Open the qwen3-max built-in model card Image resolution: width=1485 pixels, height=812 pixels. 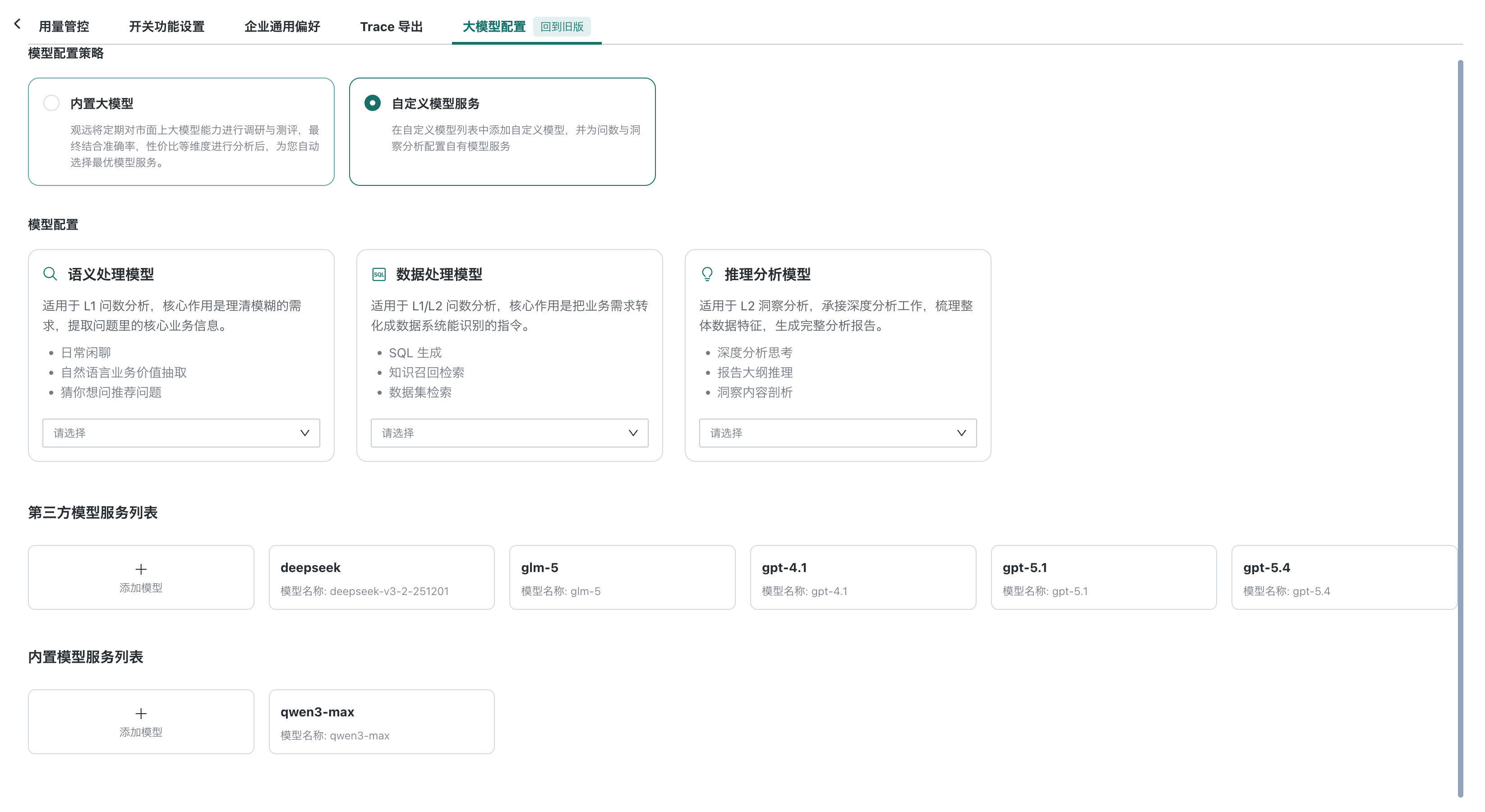click(x=382, y=721)
